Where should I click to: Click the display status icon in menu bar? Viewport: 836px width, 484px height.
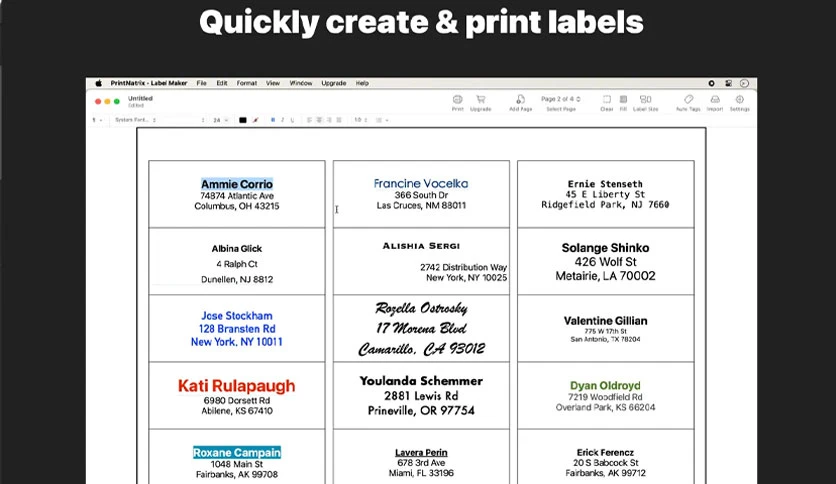pyautogui.click(x=728, y=83)
